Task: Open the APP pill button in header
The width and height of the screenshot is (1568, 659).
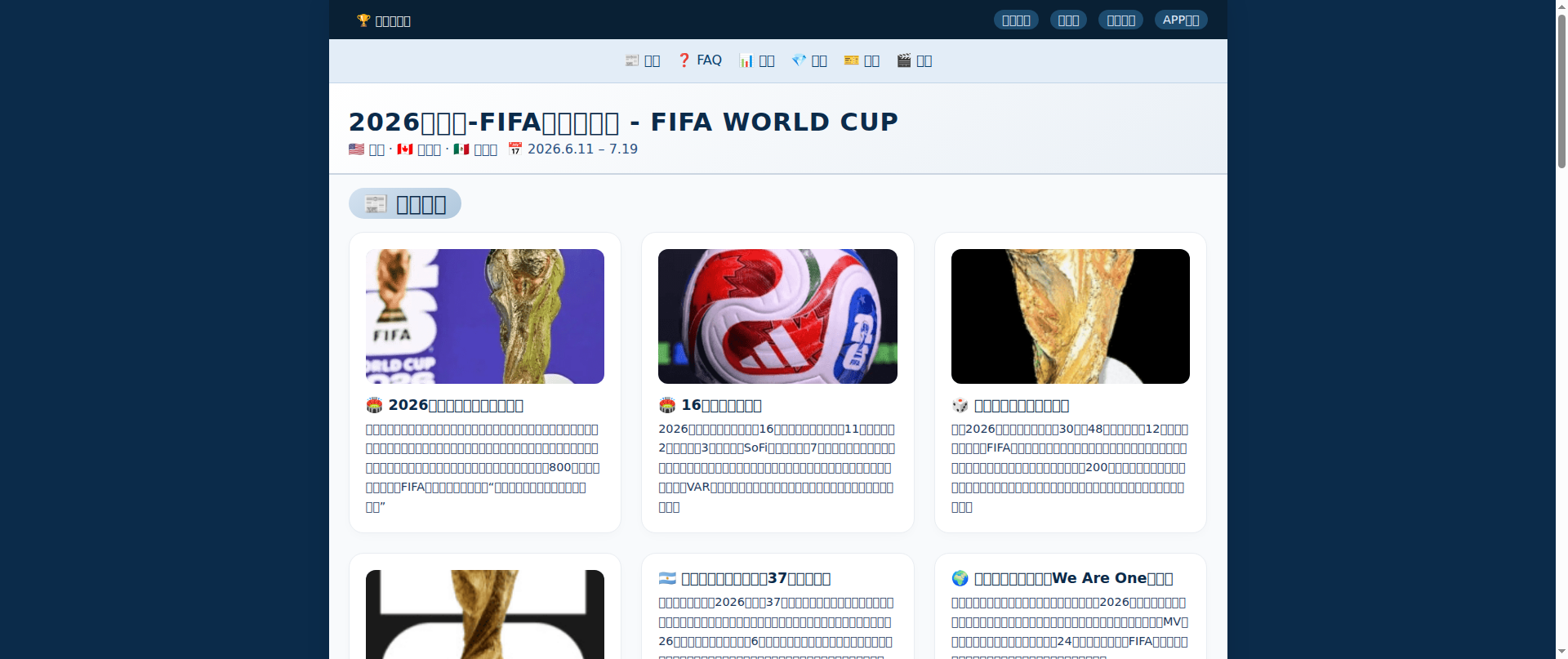Action: point(1181,20)
